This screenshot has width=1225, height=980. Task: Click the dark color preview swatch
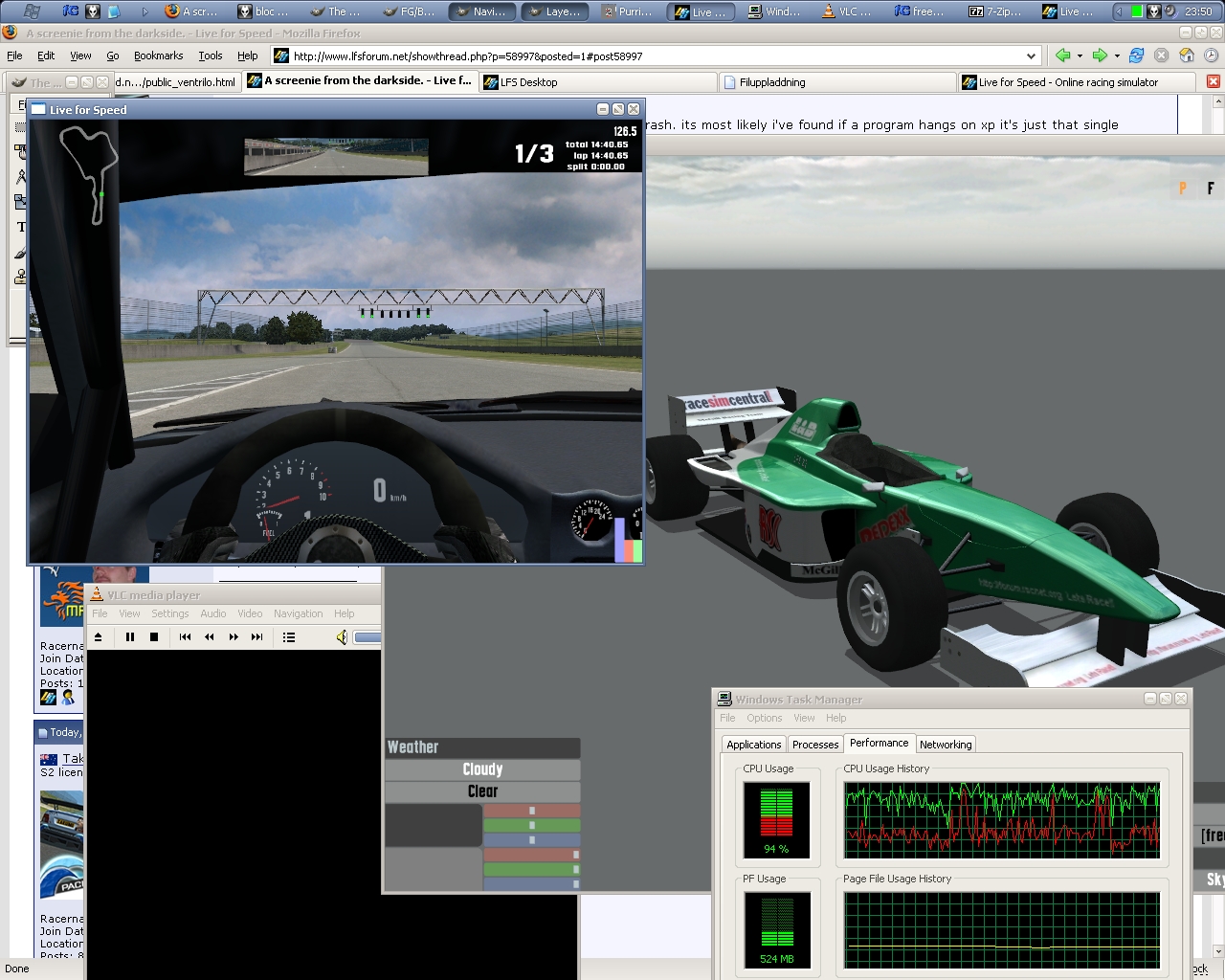click(x=434, y=825)
